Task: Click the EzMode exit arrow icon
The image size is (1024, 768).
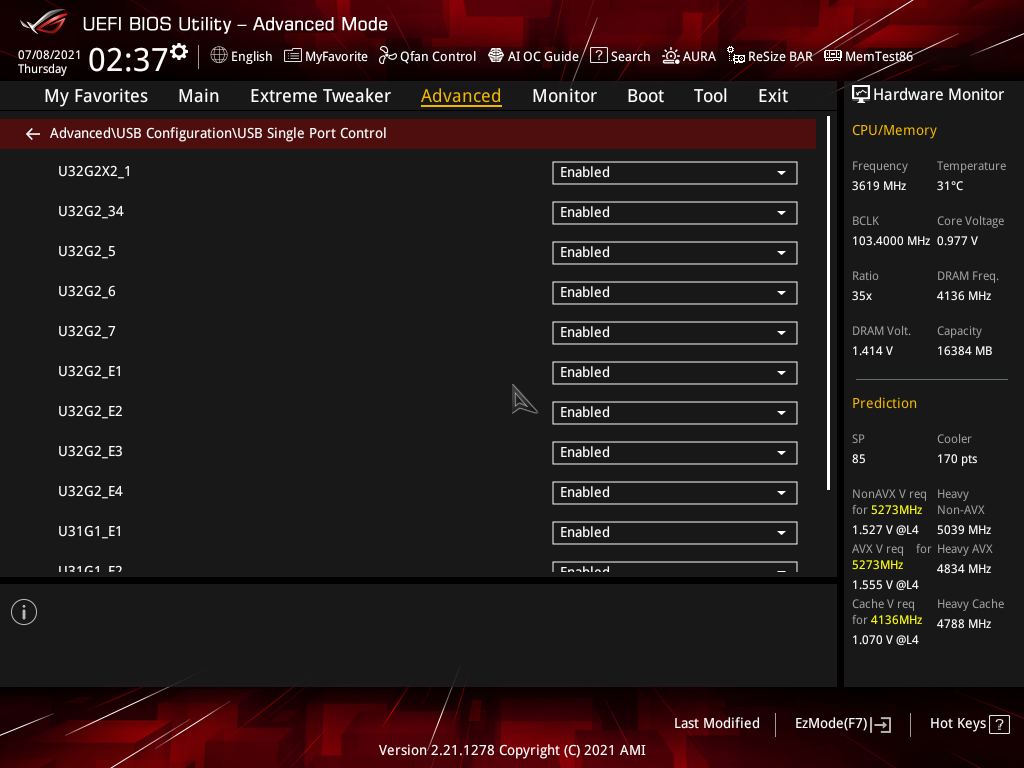Action: pyautogui.click(x=881, y=724)
